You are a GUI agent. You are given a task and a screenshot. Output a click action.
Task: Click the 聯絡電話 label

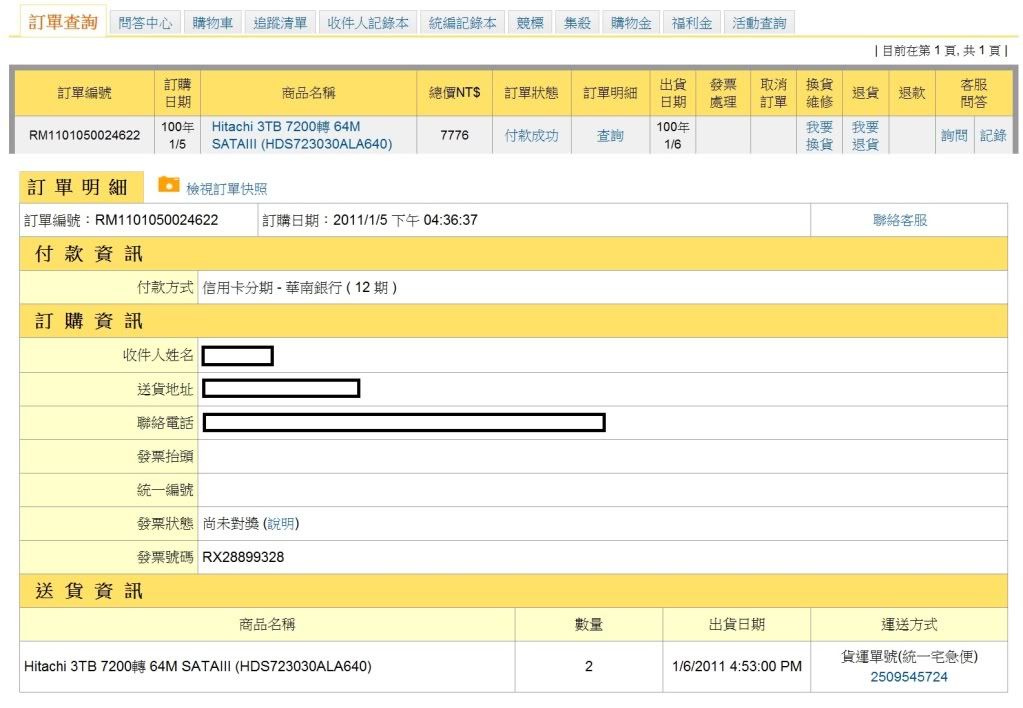pyautogui.click(x=166, y=423)
